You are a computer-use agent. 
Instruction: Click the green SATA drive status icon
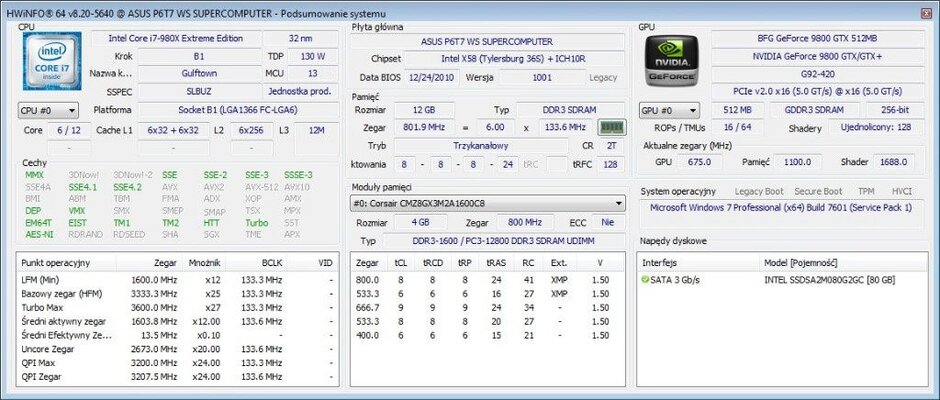click(645, 280)
